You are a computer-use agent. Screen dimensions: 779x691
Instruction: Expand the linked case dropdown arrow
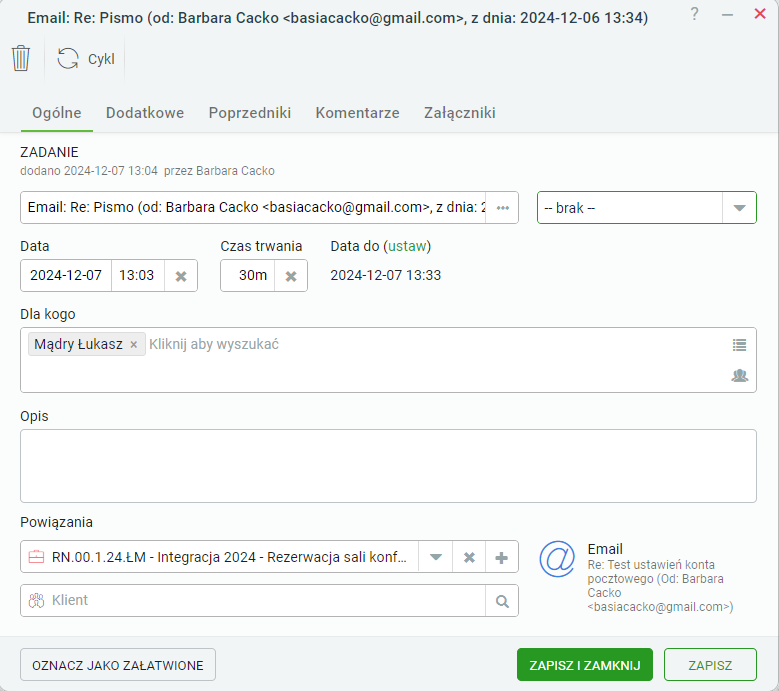435,557
